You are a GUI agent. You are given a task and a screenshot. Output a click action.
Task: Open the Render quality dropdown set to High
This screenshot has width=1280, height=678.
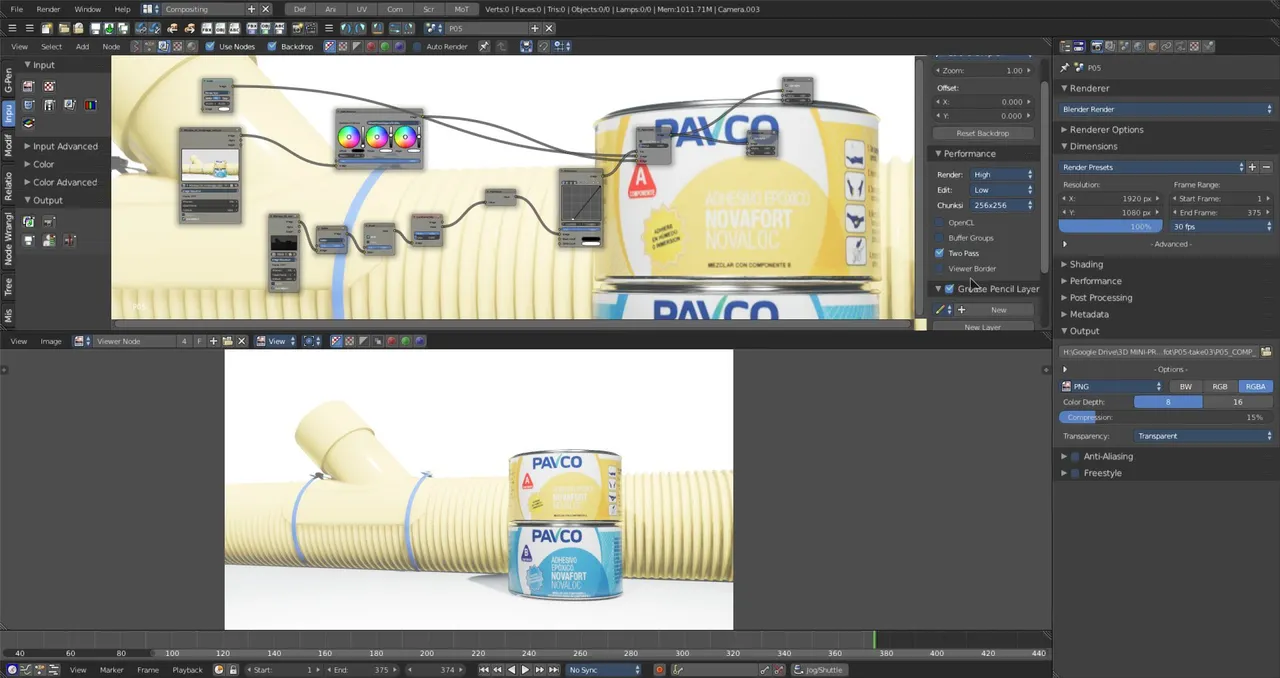1002,175
